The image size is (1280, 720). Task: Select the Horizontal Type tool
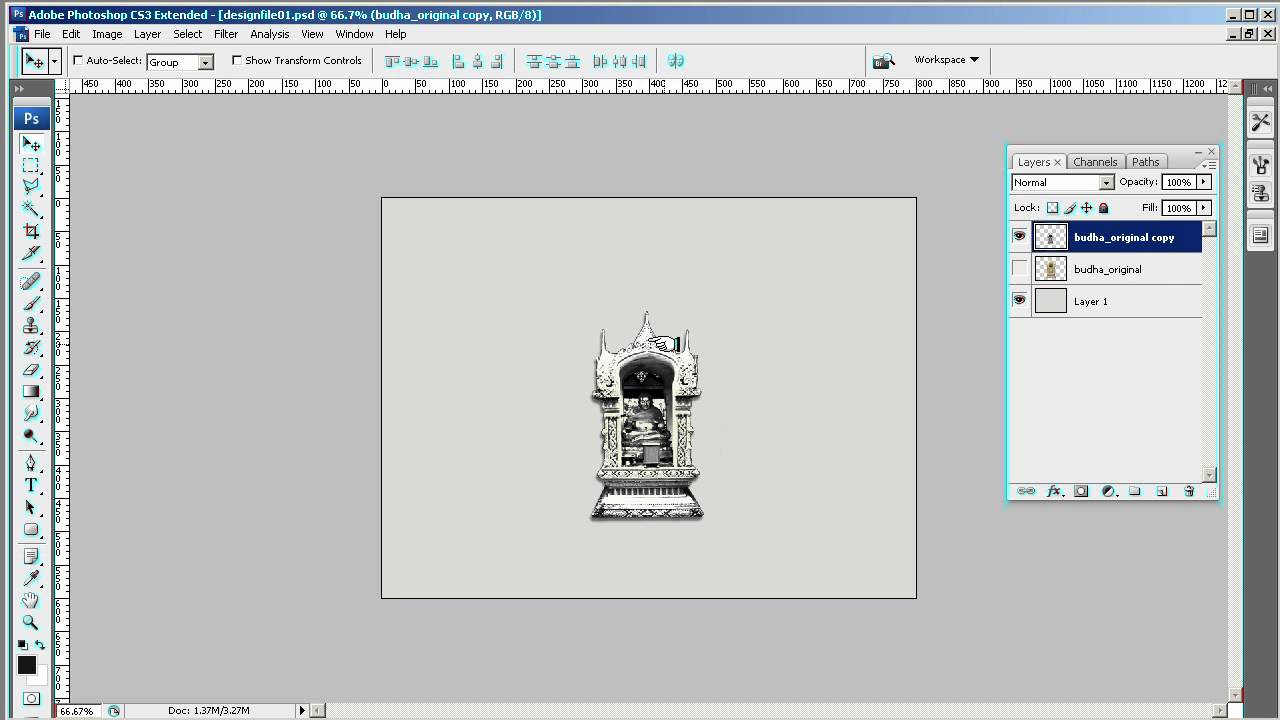click(31, 485)
